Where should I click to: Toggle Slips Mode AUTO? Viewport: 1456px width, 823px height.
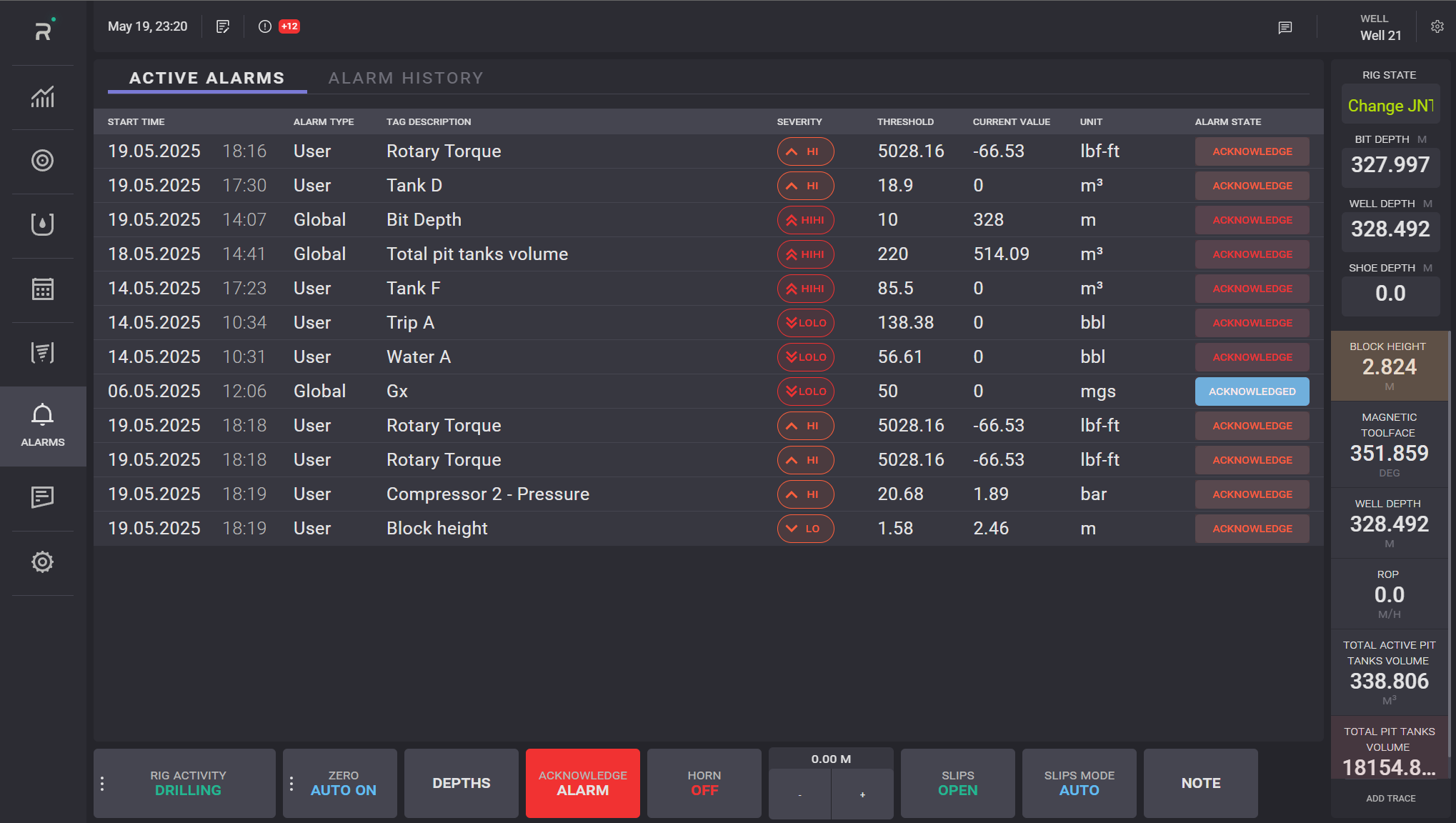pyautogui.click(x=1079, y=783)
